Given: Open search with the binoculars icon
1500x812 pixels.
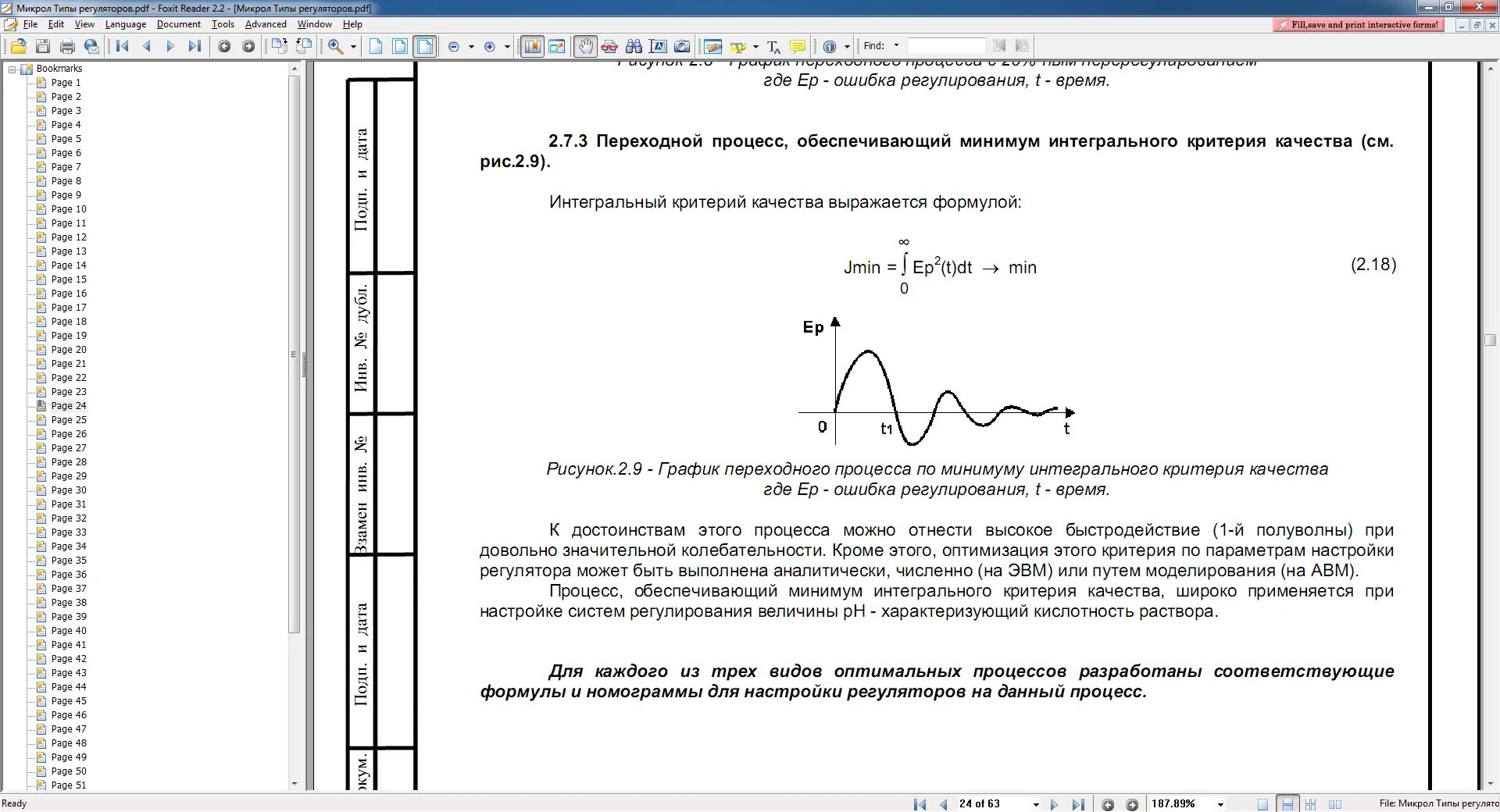Looking at the screenshot, I should tap(634, 47).
